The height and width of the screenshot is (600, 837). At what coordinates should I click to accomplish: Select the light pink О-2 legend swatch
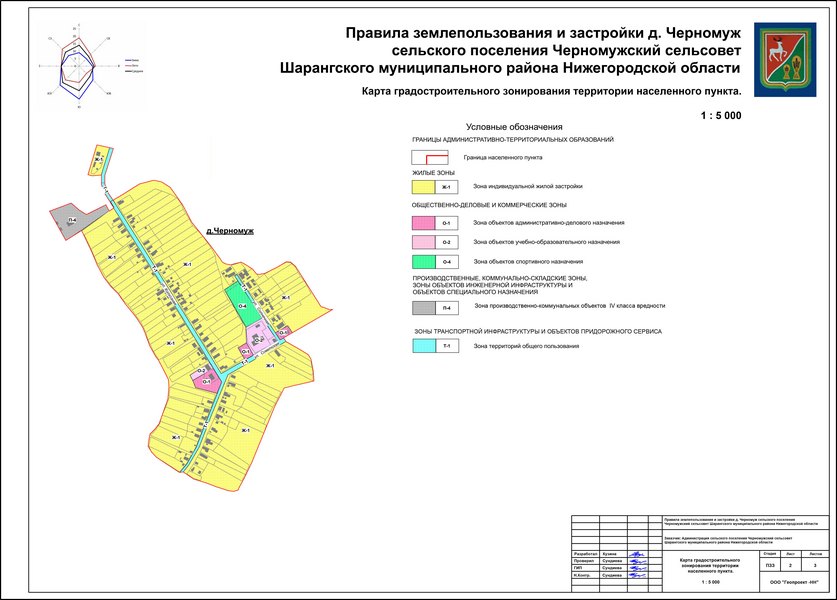[x=429, y=242]
